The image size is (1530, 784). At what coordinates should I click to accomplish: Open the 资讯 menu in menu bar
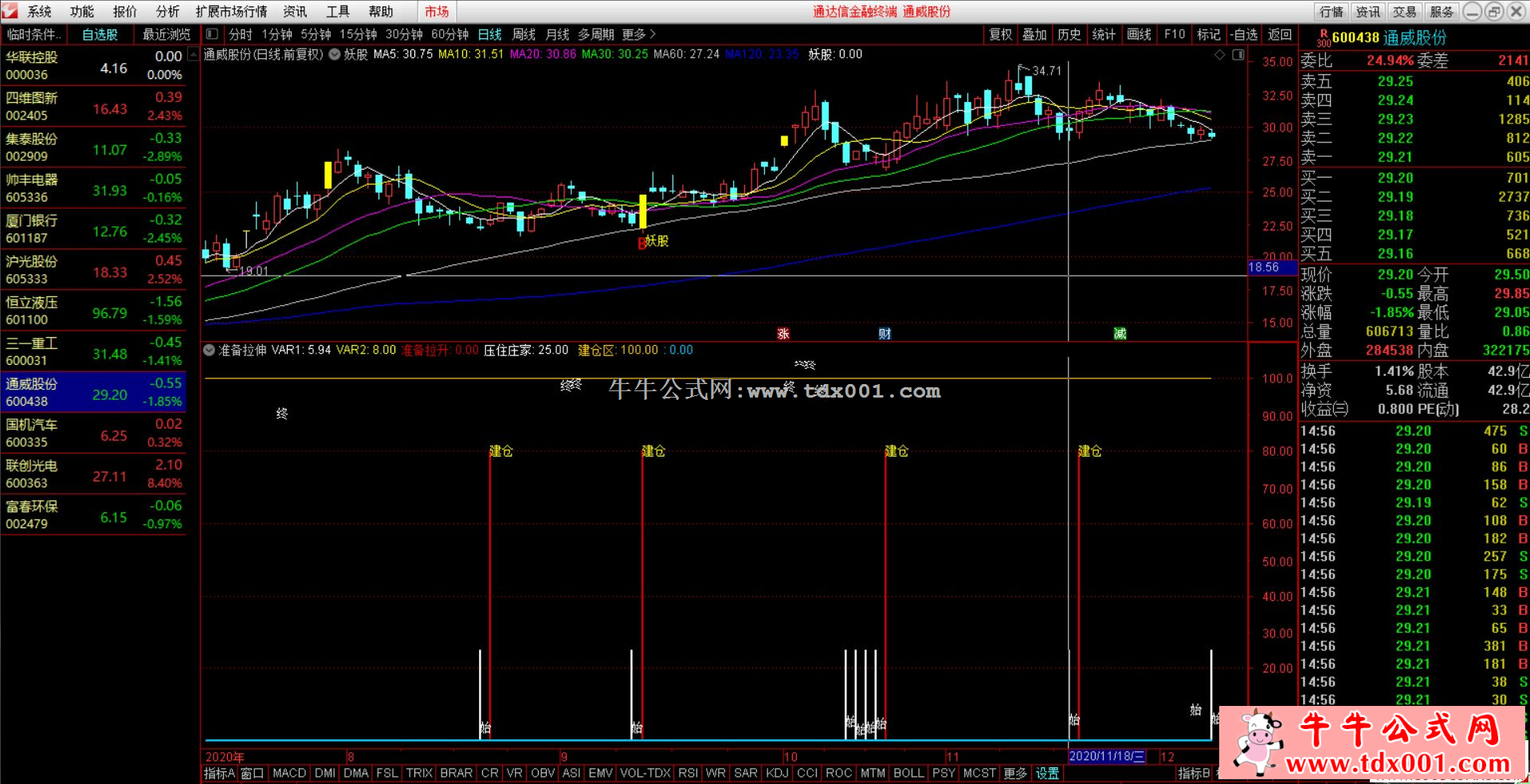click(295, 11)
